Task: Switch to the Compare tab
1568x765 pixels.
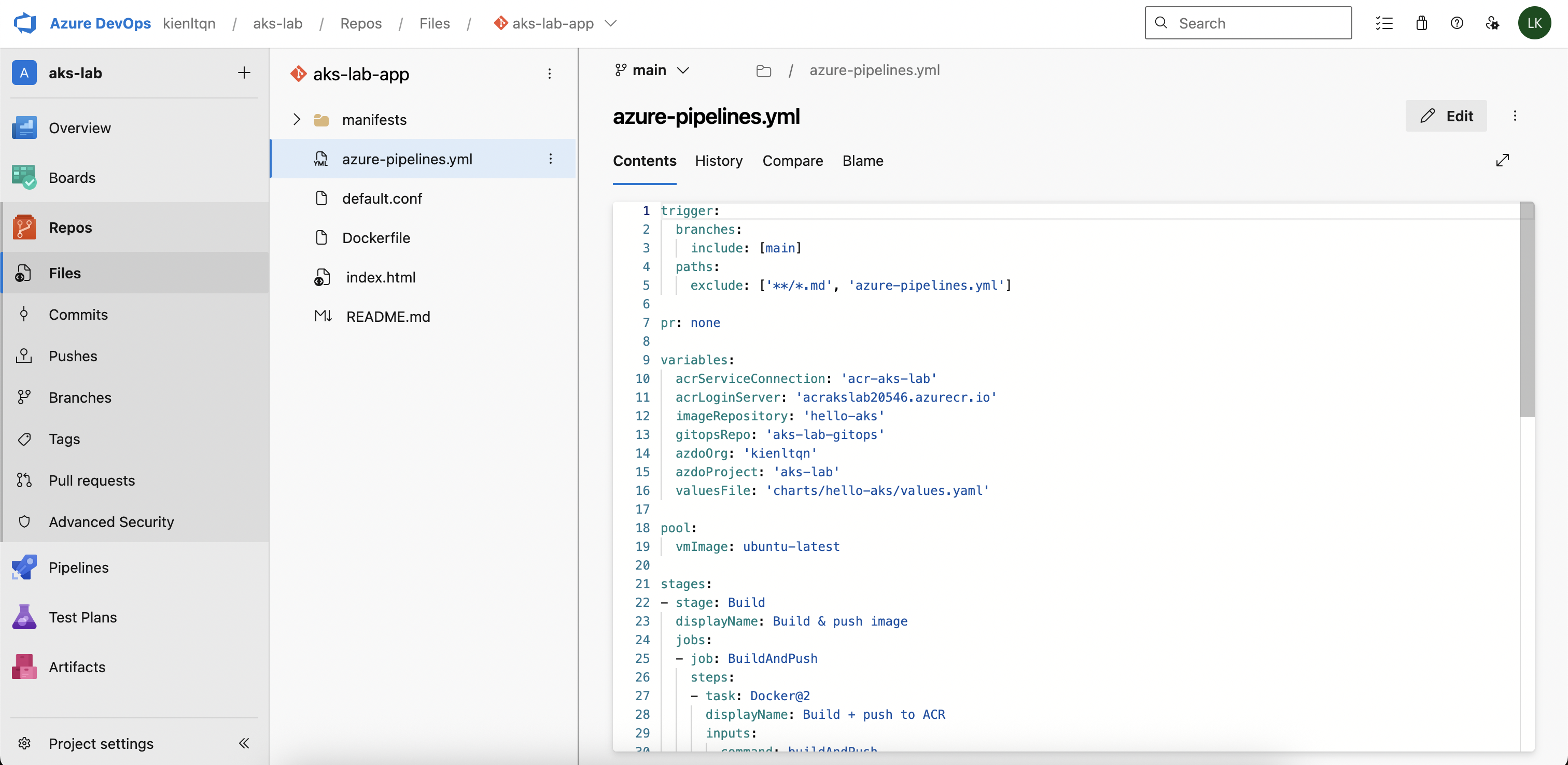Action: click(x=792, y=161)
